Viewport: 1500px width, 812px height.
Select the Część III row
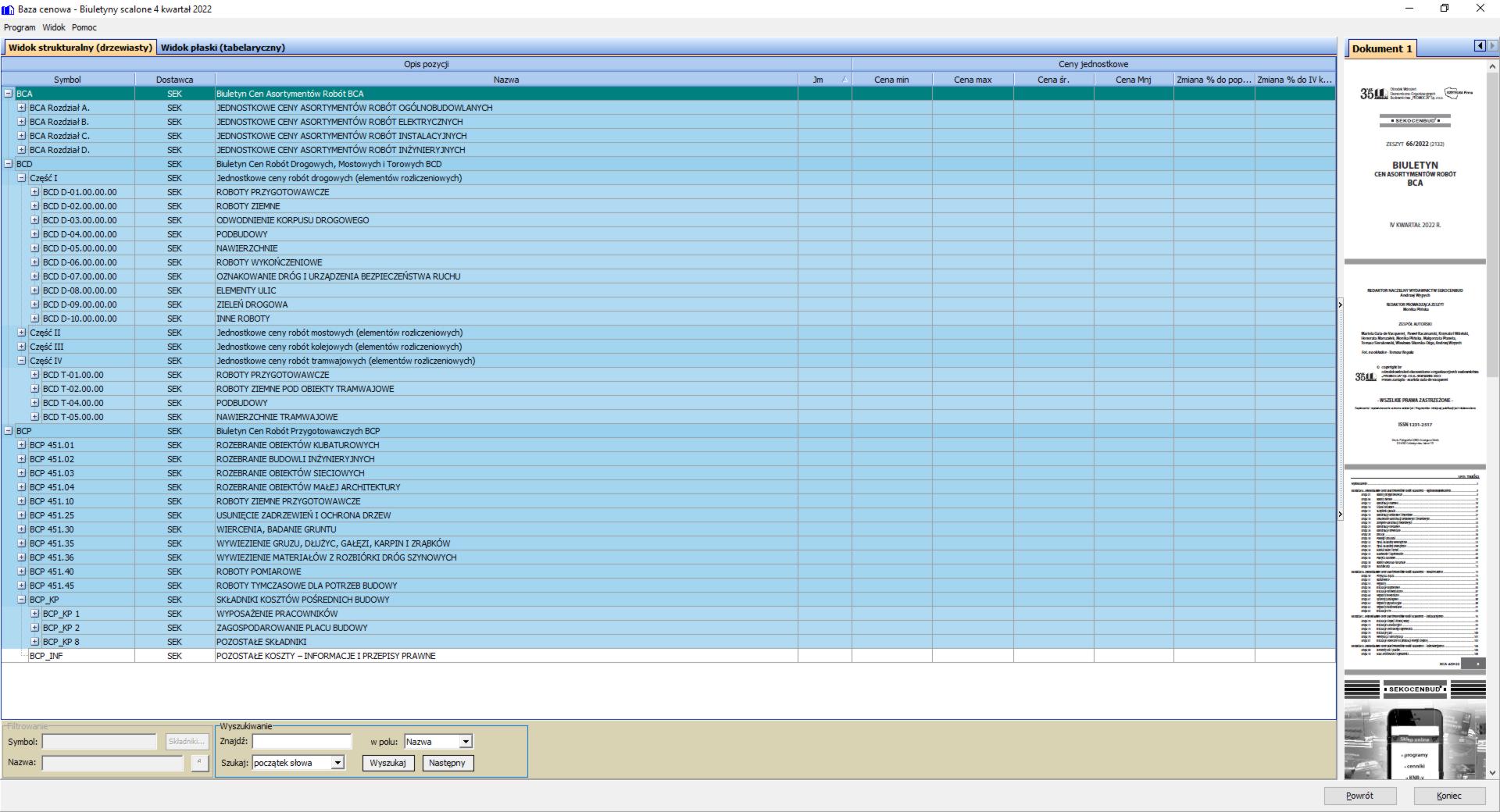[x=668, y=347]
